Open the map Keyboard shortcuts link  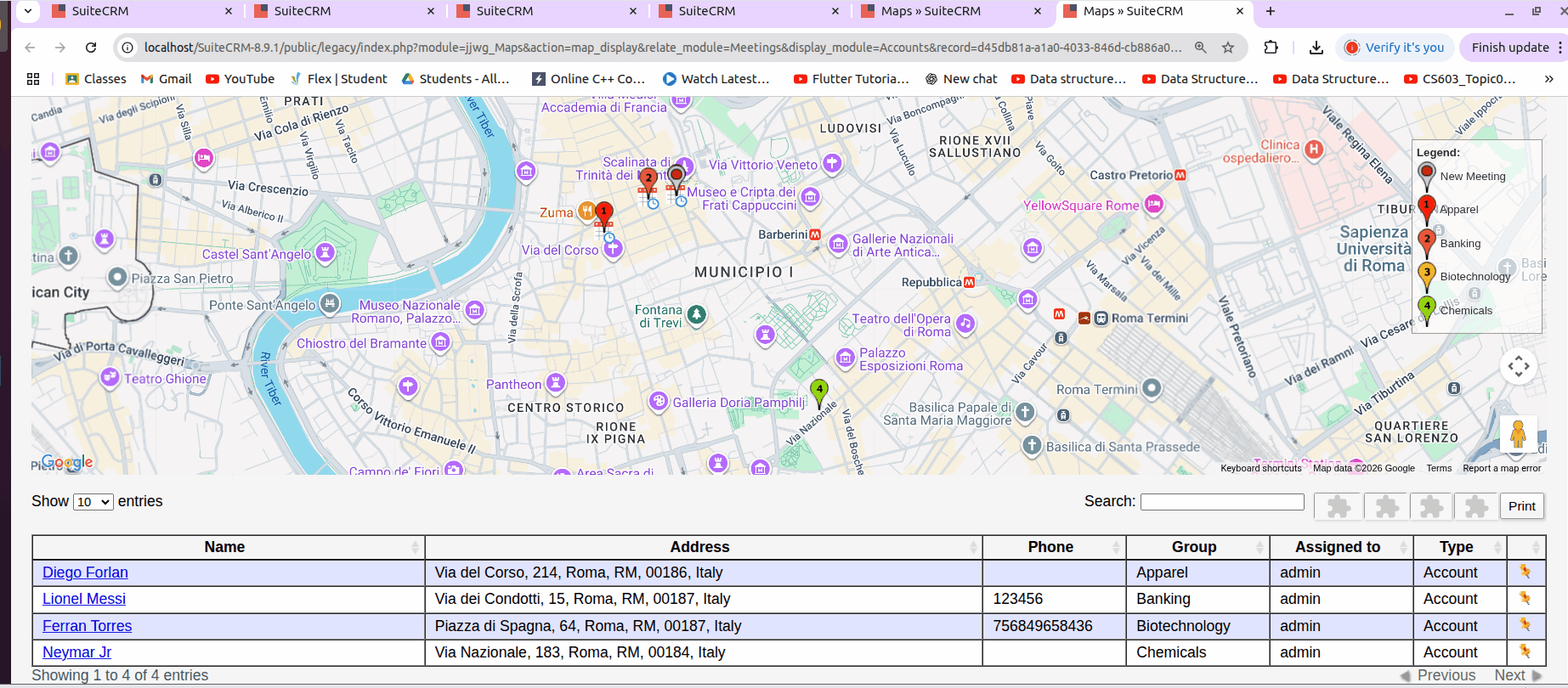1261,468
